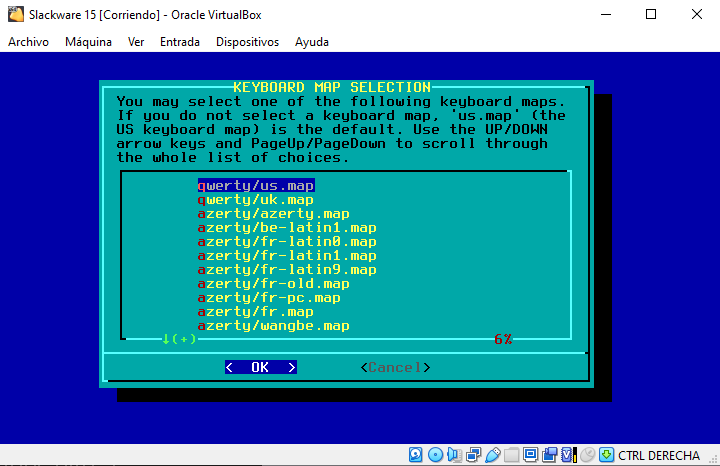Select azerty/be-latin1.map entry
The width and height of the screenshot is (720, 466).
tap(287, 228)
